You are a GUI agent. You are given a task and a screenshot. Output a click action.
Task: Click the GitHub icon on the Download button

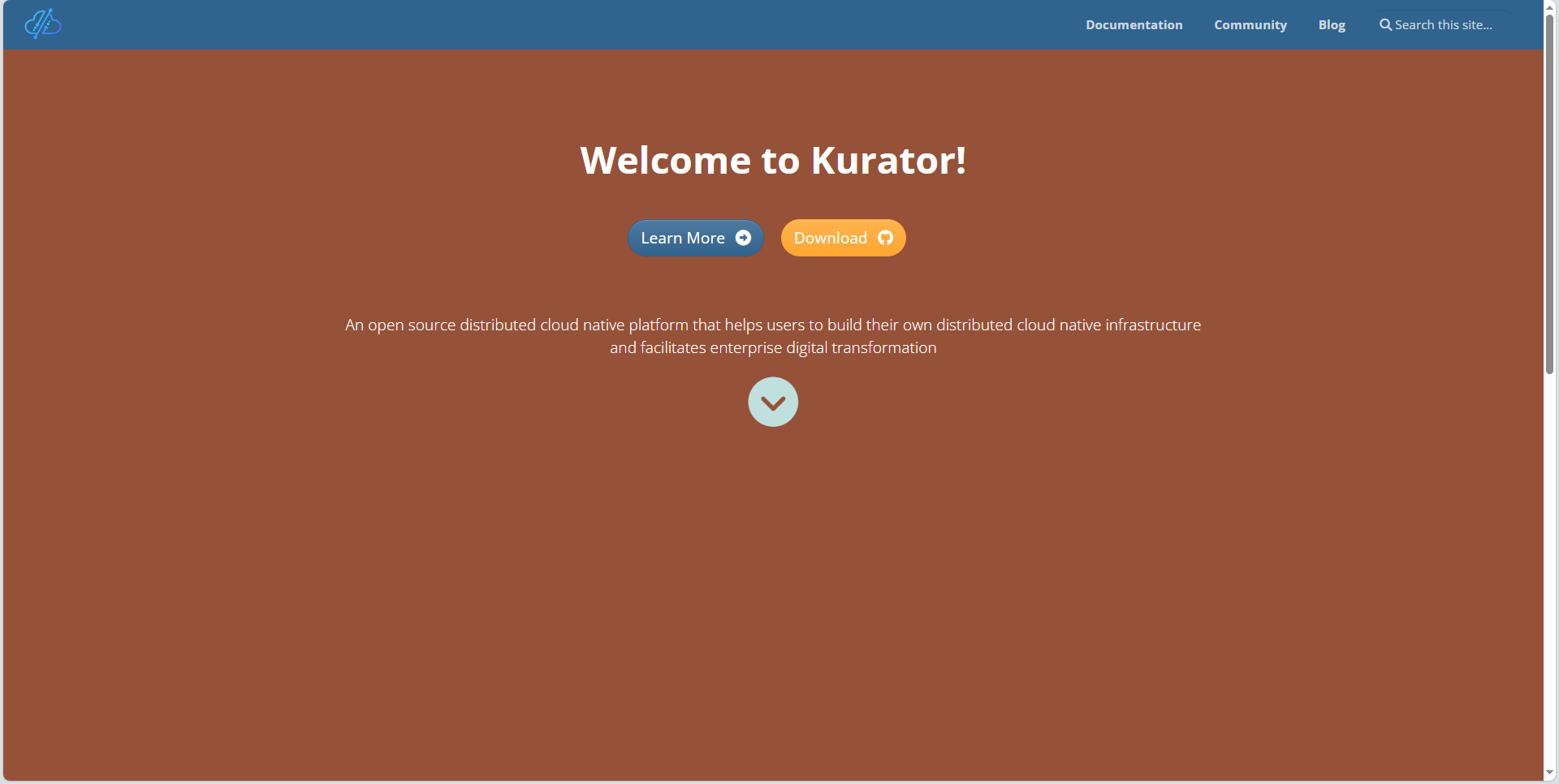coord(884,238)
